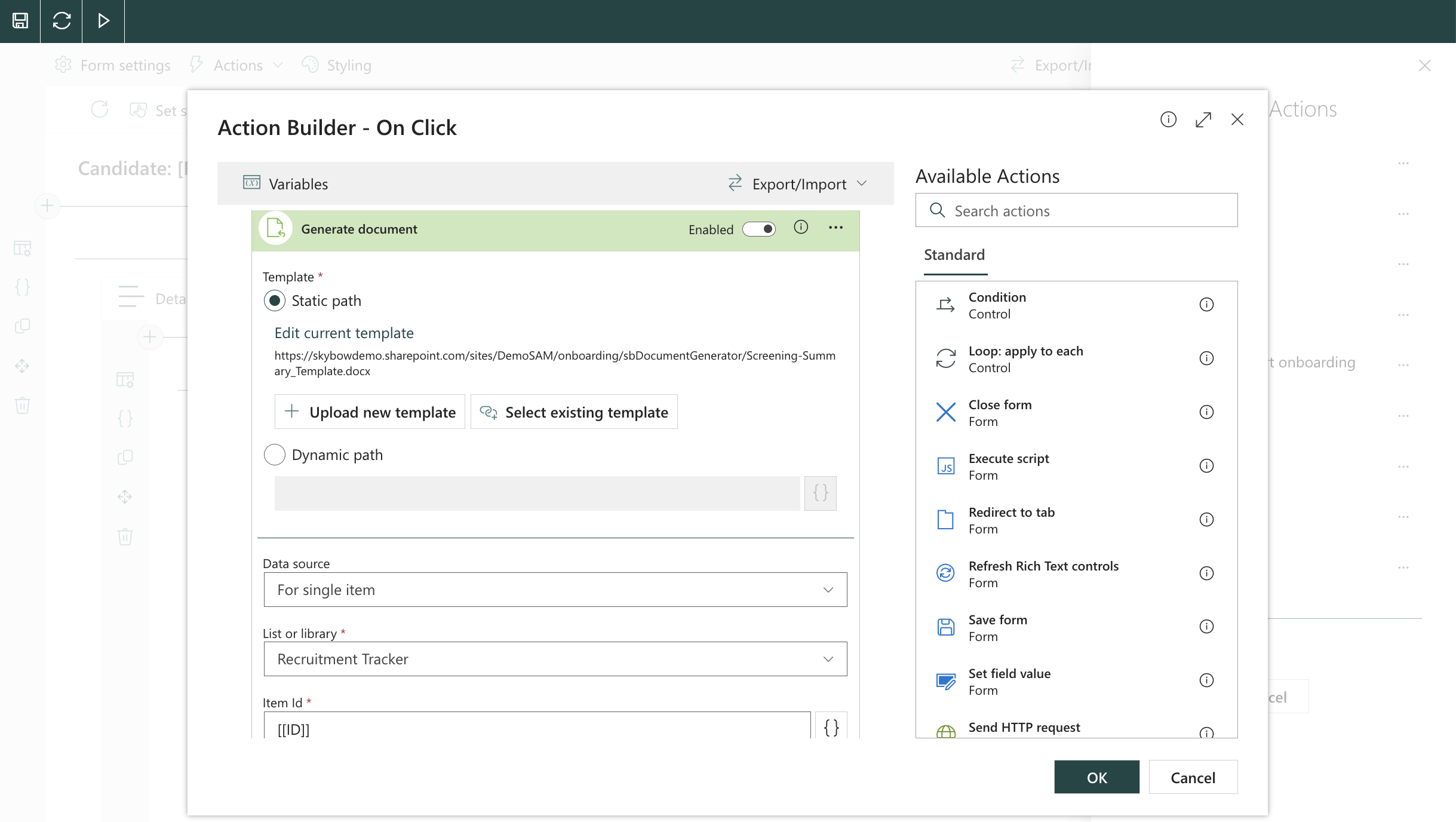Open more options menu of Generate document
The height and width of the screenshot is (822, 1456).
pyautogui.click(x=835, y=227)
